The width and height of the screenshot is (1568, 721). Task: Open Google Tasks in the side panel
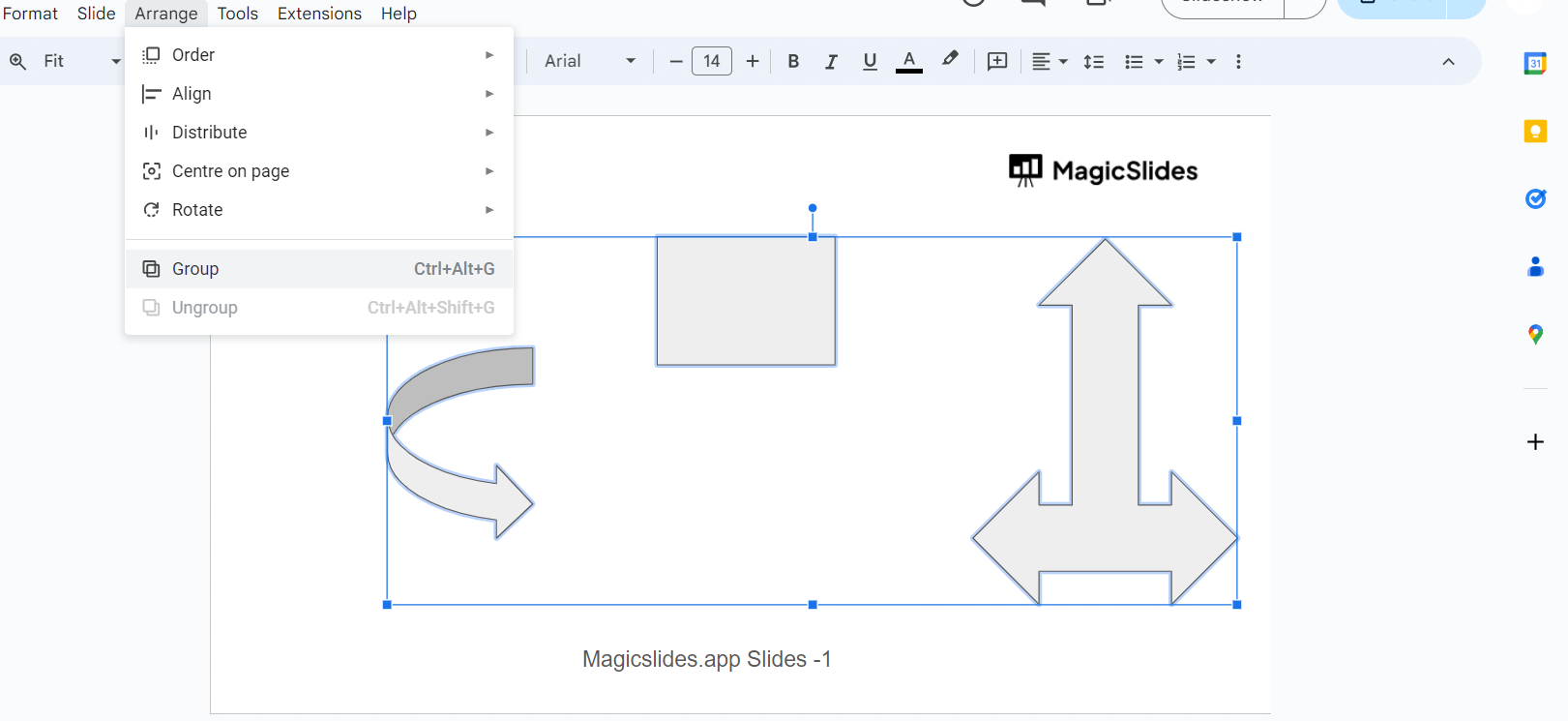(x=1535, y=198)
